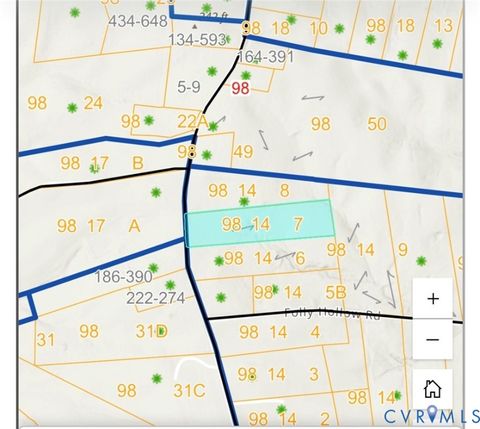The height and width of the screenshot is (429, 480).
Task: Click the 3 in parcel 98 14 3
Action: point(314,375)
